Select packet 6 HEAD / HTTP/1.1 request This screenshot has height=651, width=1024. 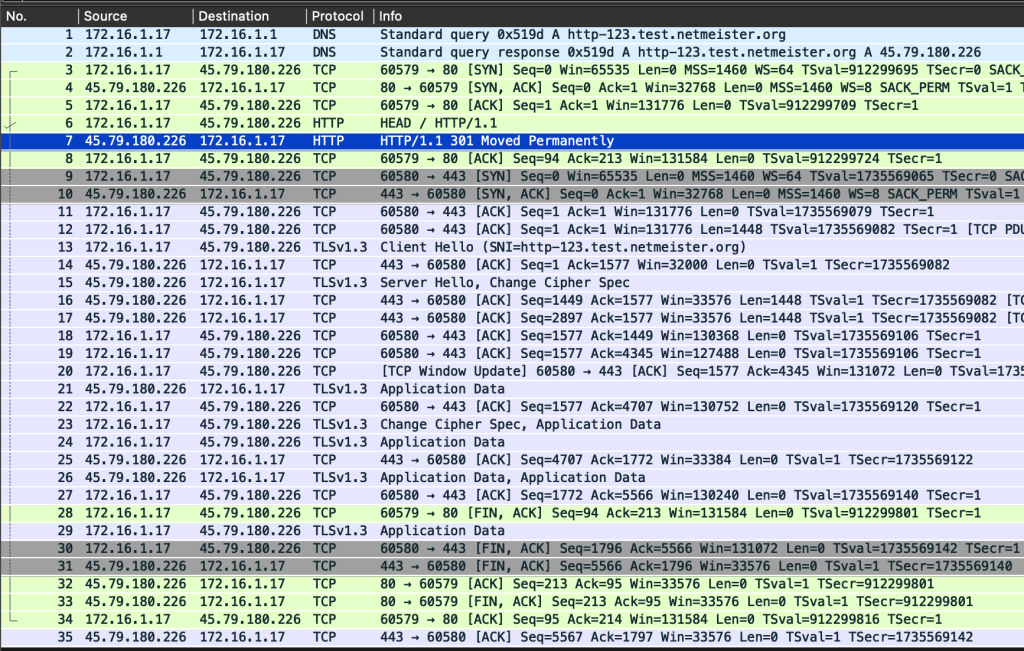pos(512,123)
